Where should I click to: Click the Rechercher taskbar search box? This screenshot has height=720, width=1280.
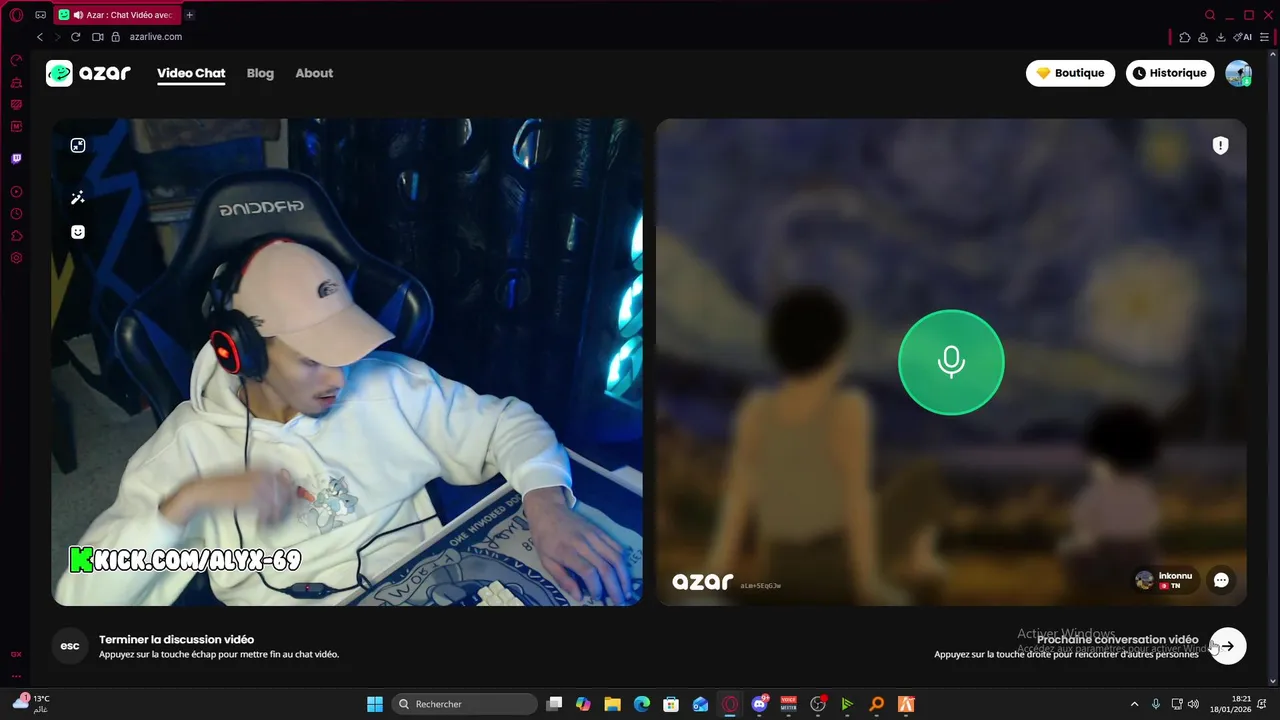[x=465, y=704]
